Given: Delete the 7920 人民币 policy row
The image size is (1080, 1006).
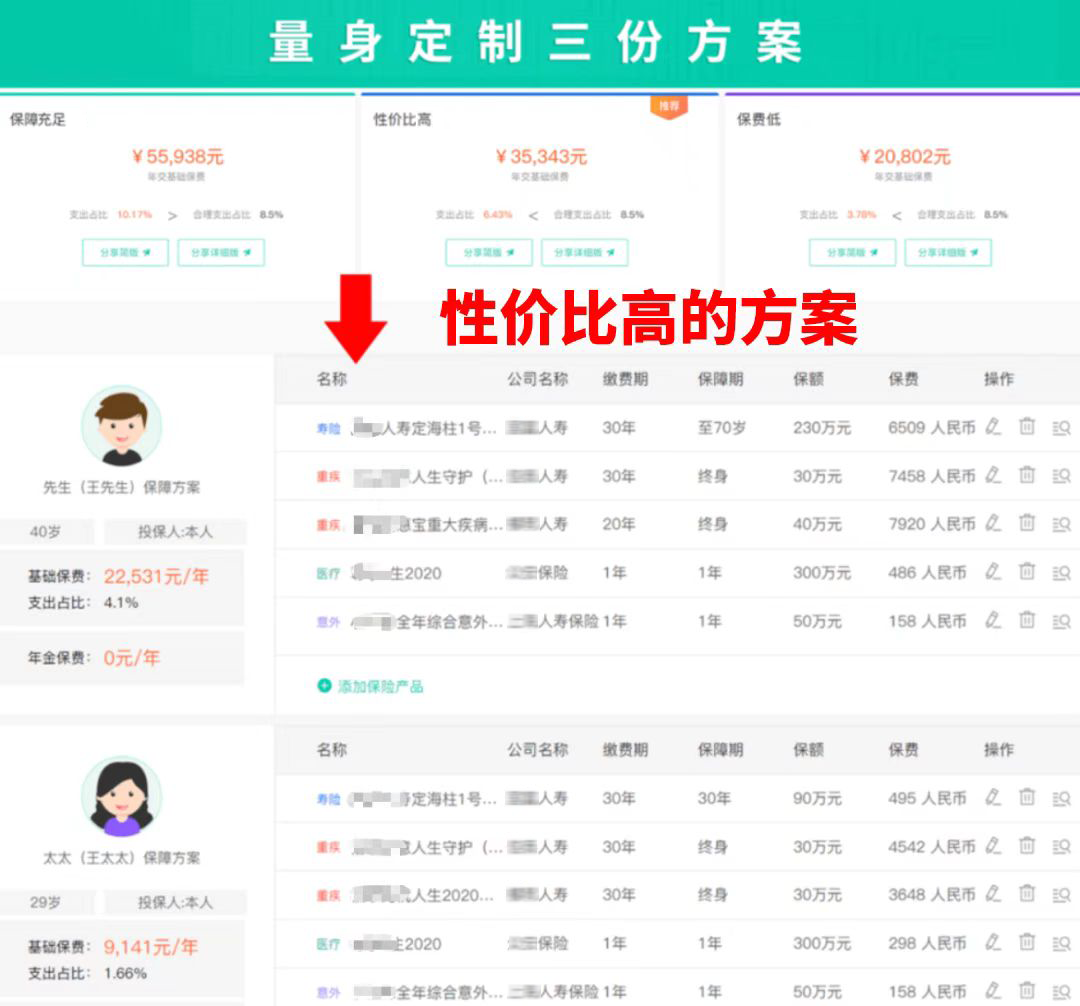Looking at the screenshot, I should [x=1027, y=523].
